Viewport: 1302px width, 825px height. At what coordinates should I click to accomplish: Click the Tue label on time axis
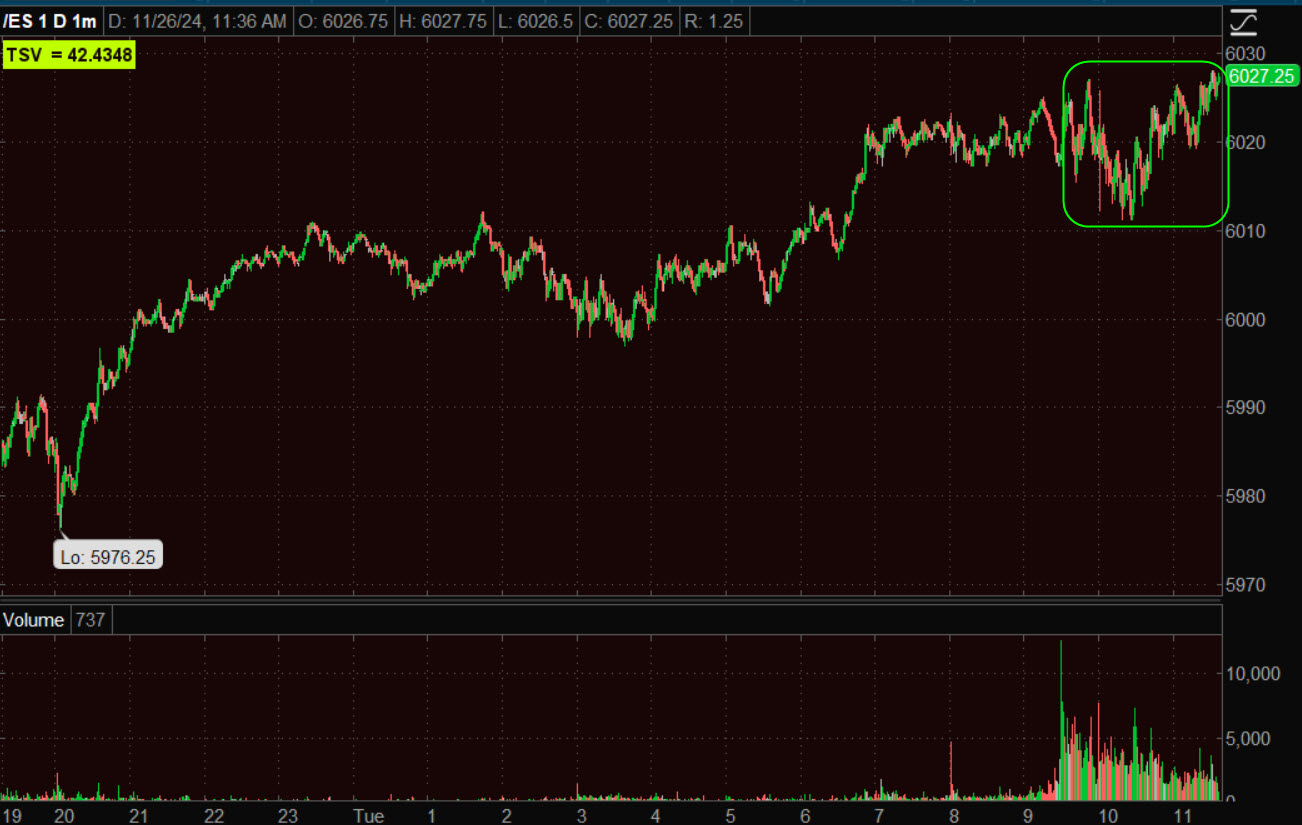[368, 816]
